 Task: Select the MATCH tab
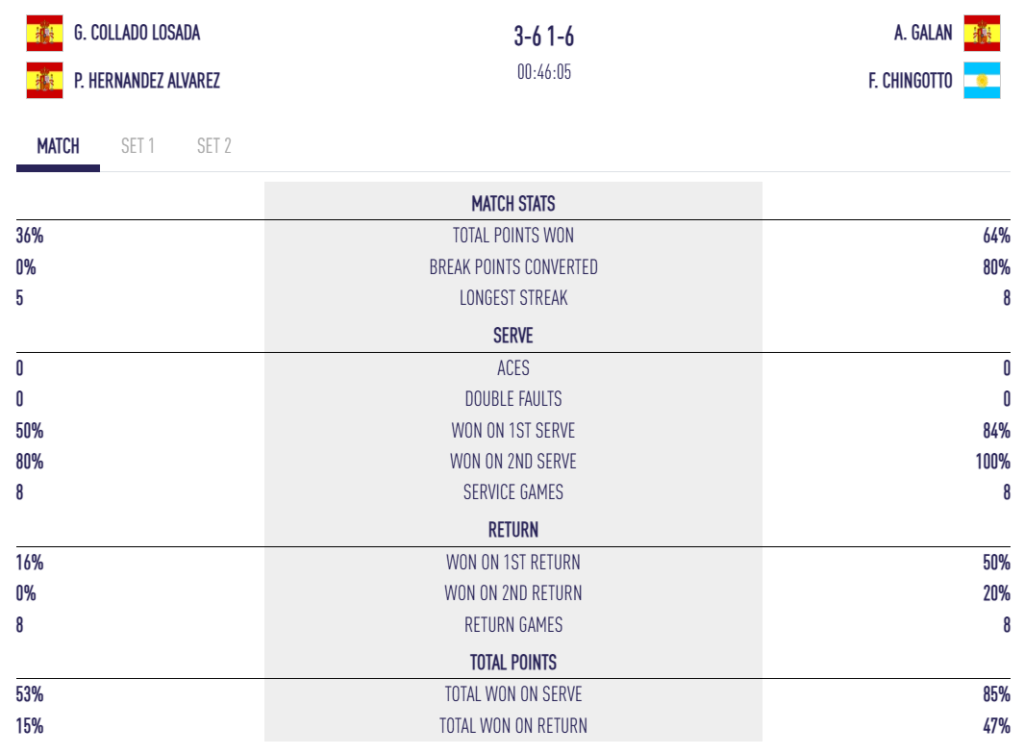58,146
